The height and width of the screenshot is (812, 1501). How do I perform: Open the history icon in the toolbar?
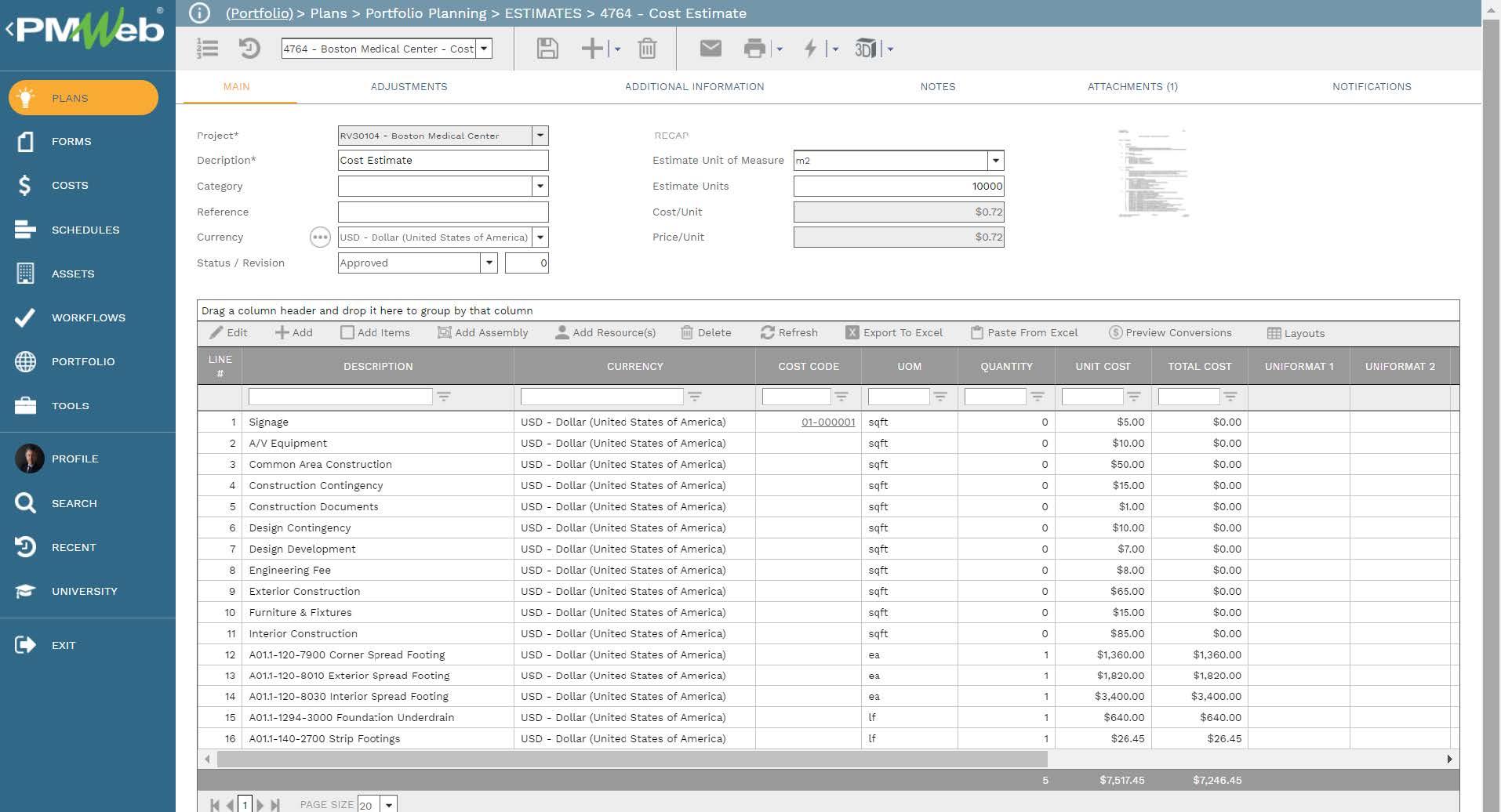[249, 49]
